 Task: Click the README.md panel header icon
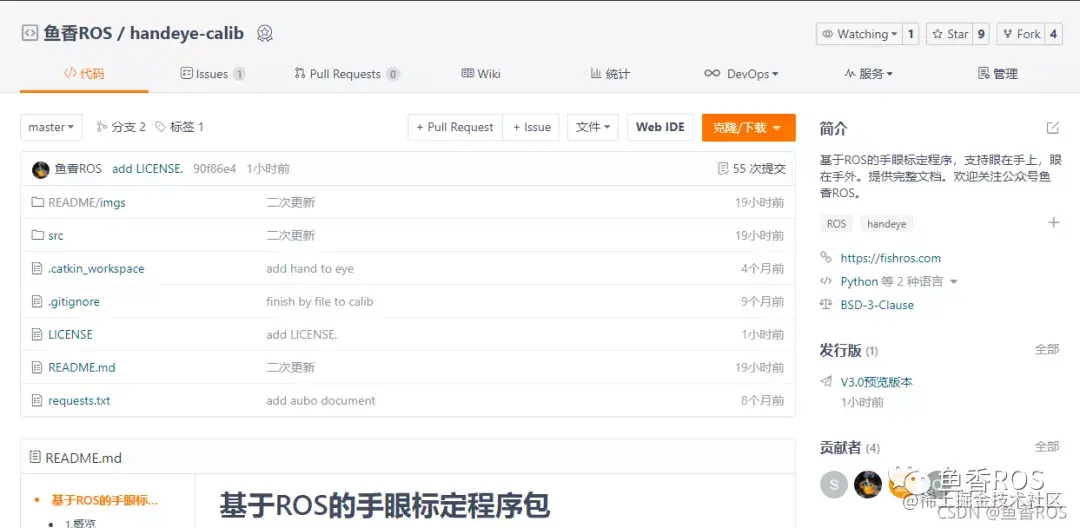pyautogui.click(x=35, y=457)
